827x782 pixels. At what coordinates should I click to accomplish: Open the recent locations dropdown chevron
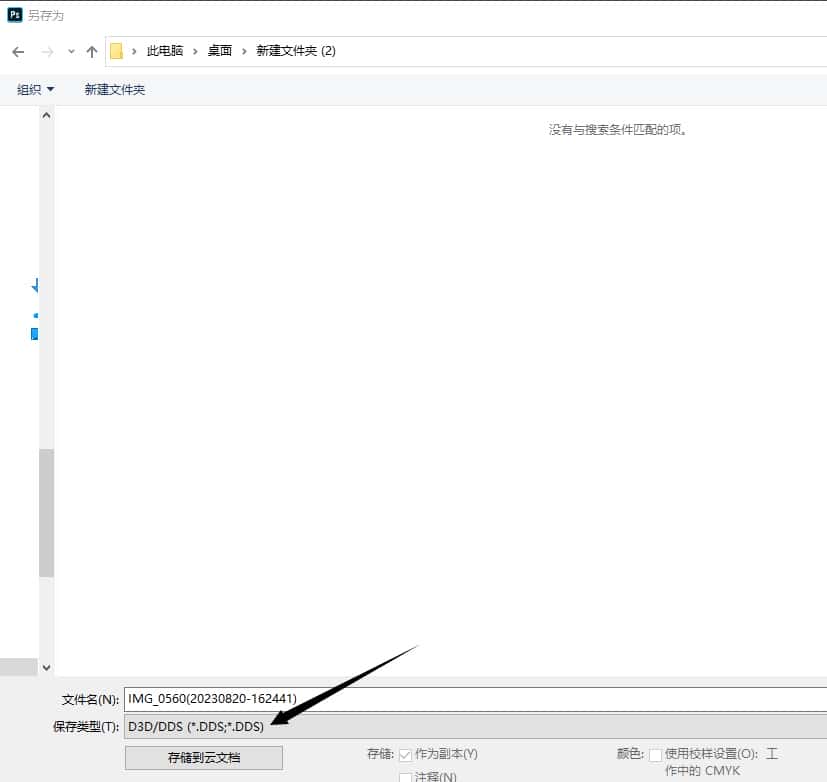tap(71, 52)
